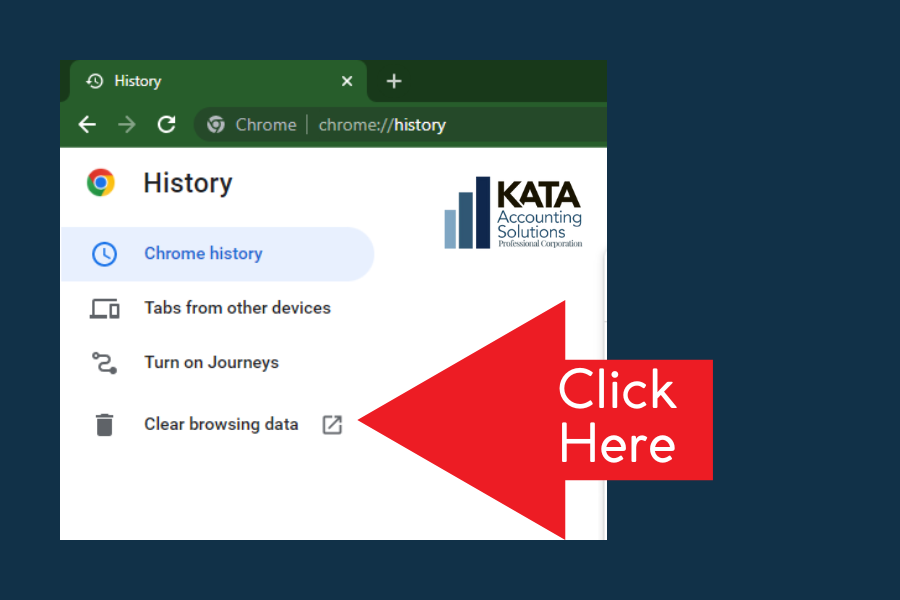Click the trash can icon
The height and width of the screenshot is (600, 900).
[x=104, y=425]
